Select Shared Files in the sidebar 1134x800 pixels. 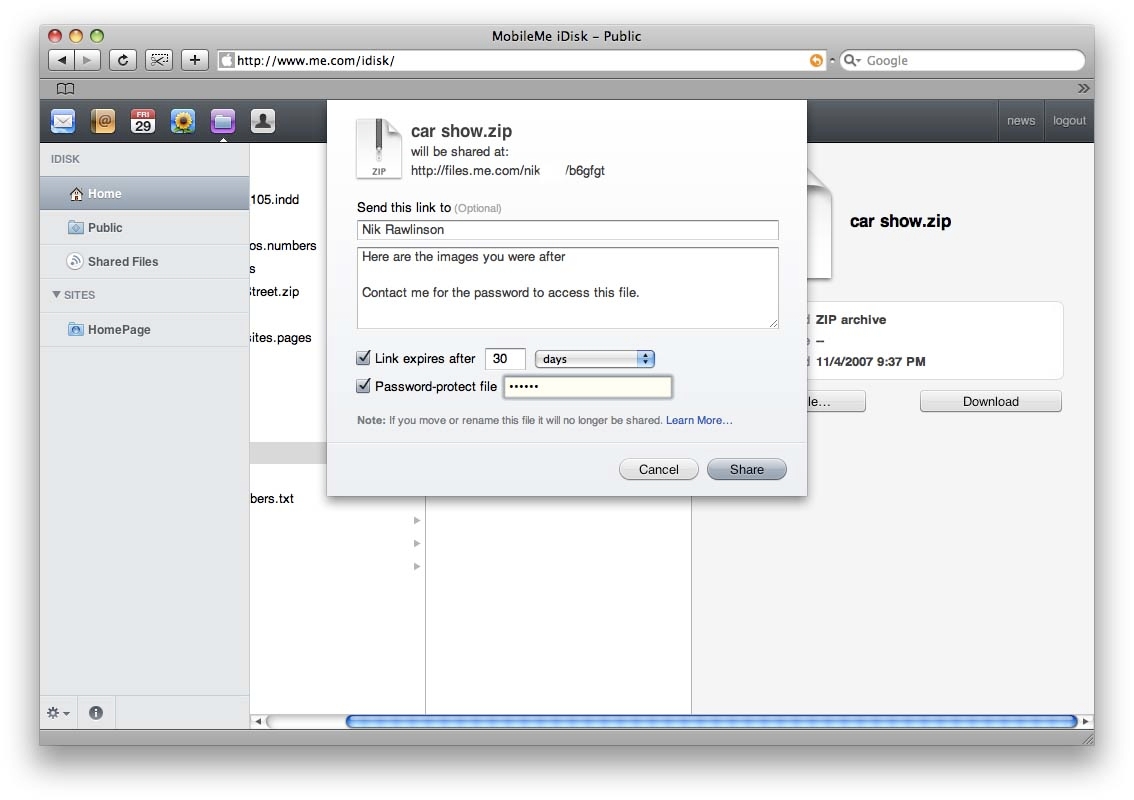coord(145,261)
